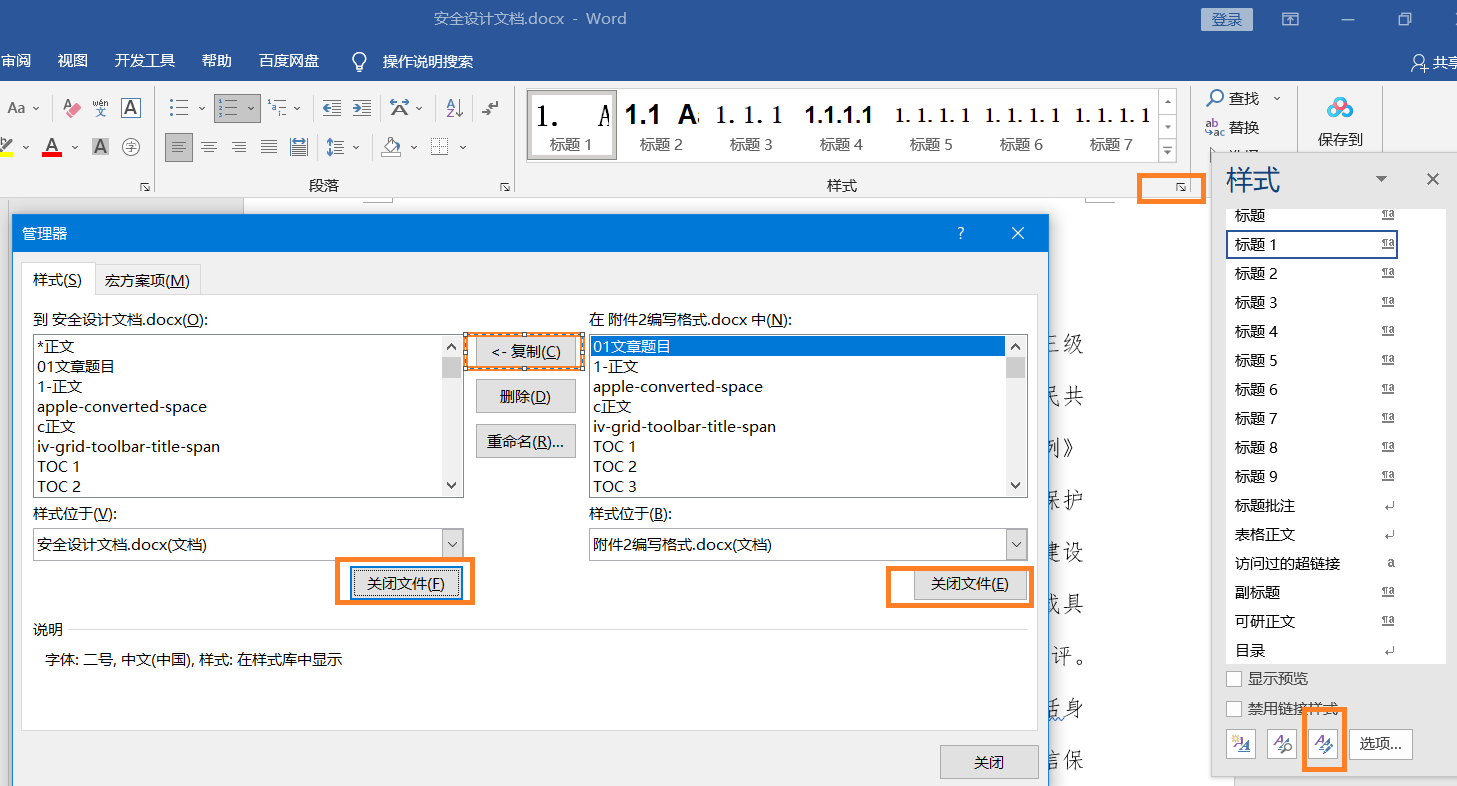This screenshot has width=1457, height=786.
Task: Click the New Style icon in Styles pane
Action: pyautogui.click(x=1241, y=743)
